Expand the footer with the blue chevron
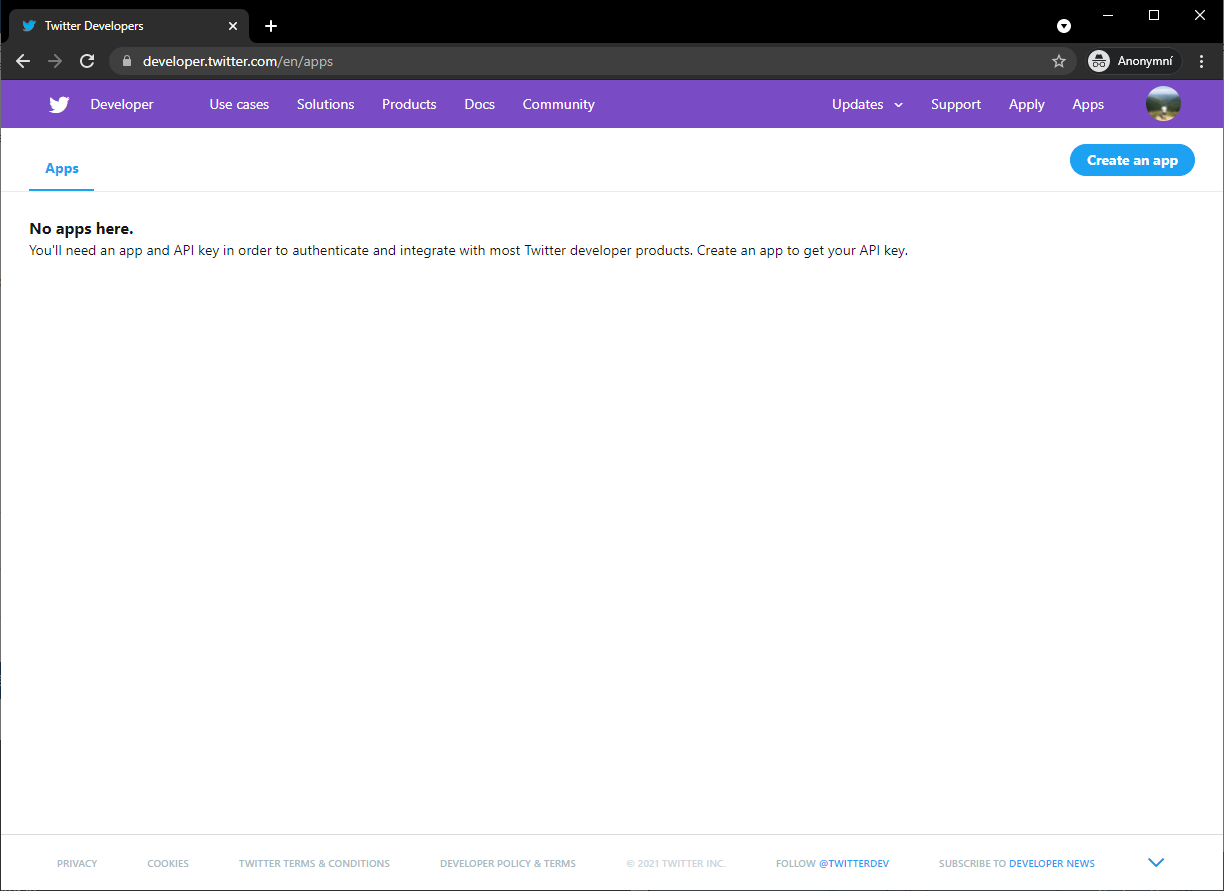 [x=1157, y=863]
